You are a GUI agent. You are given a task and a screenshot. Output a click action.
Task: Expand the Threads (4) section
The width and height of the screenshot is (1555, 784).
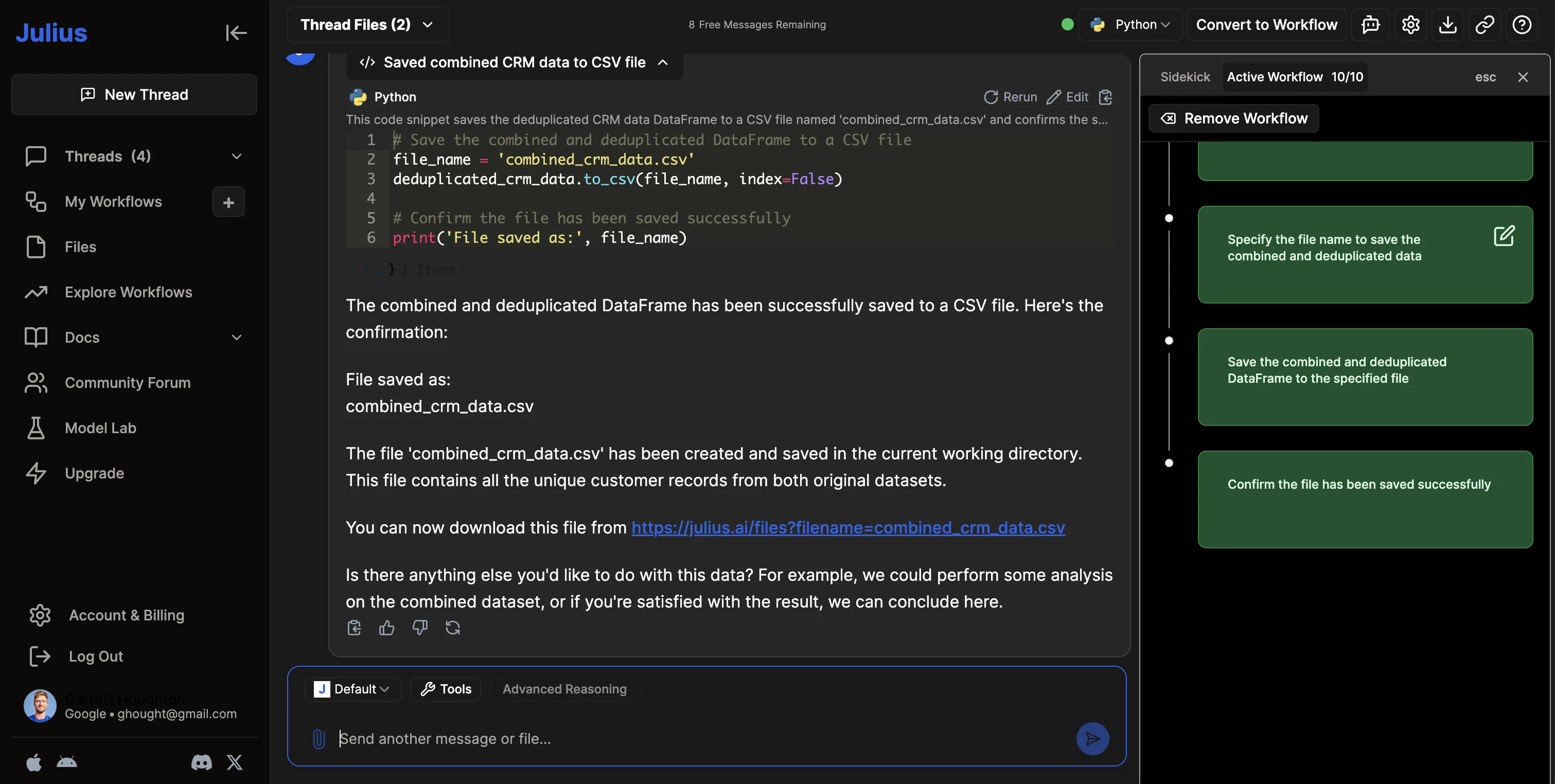pyautogui.click(x=236, y=156)
